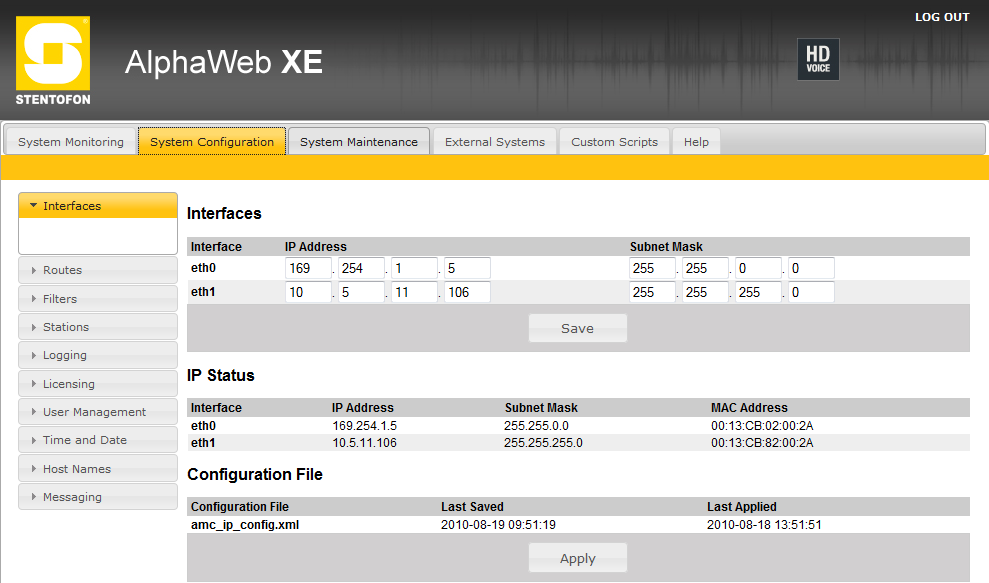Expand the User Management section
This screenshot has width=989, height=583.
tap(97, 412)
